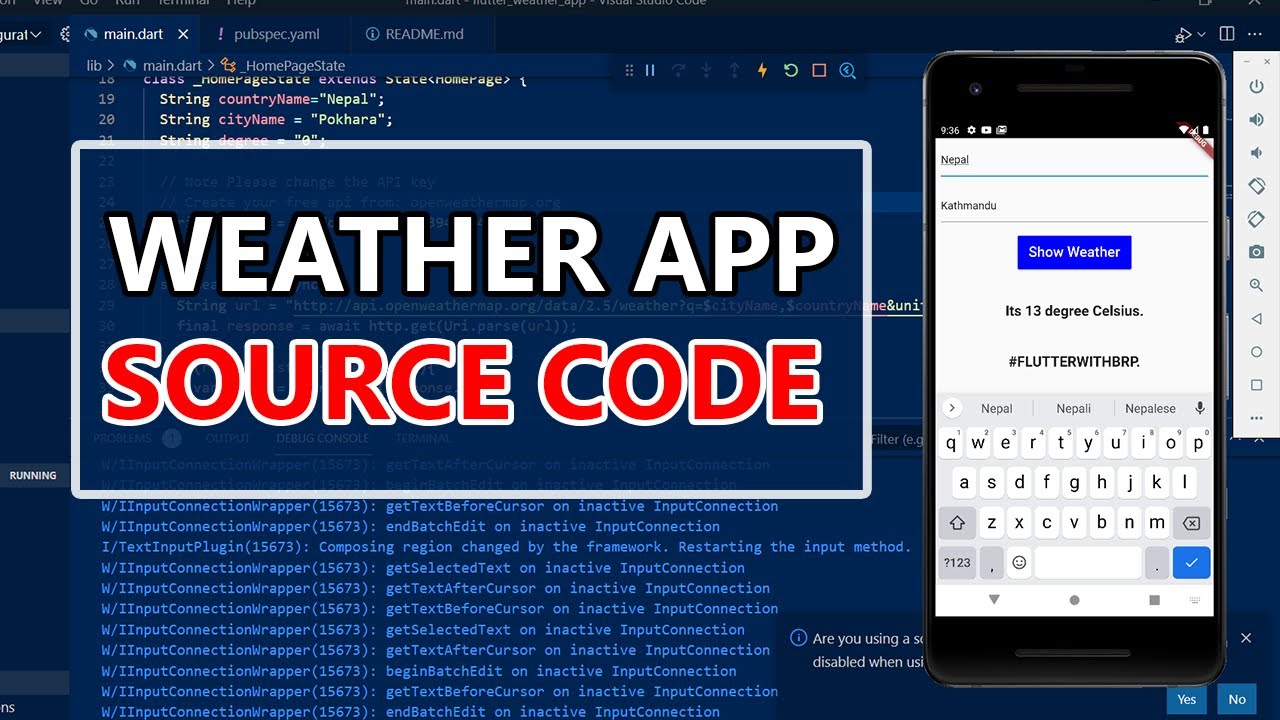This screenshot has height=720, width=1280.
Task: Stop debugging with the red square
Action: [x=819, y=71]
